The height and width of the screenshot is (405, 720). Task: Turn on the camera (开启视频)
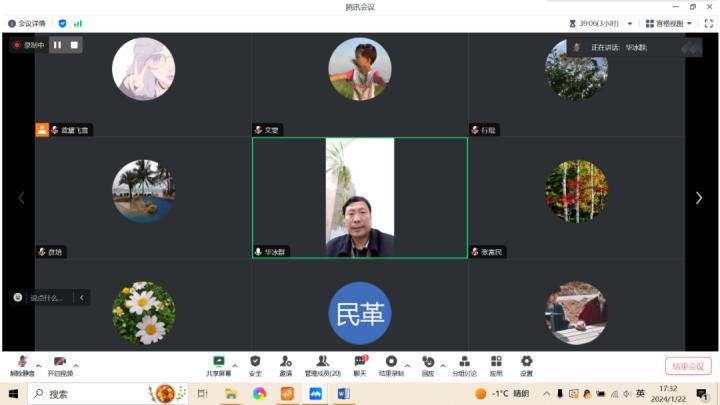point(60,362)
